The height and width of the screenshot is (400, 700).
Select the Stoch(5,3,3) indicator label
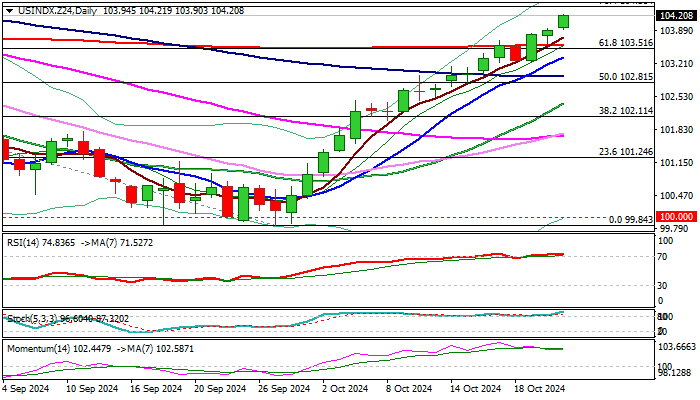pos(68,319)
